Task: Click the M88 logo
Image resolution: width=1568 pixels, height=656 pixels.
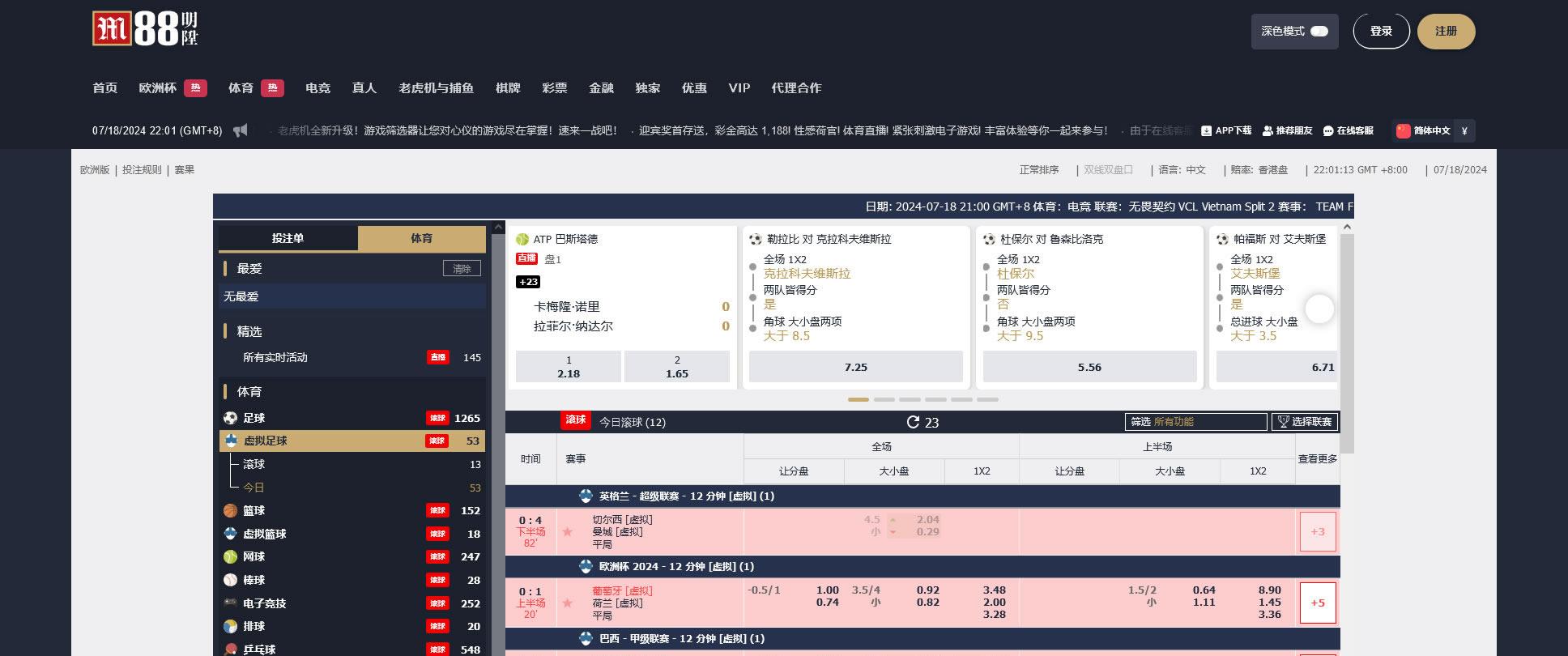Action: 146,29
